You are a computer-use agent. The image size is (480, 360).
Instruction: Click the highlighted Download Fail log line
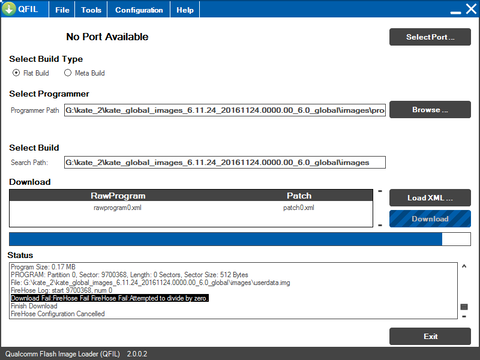110,298
